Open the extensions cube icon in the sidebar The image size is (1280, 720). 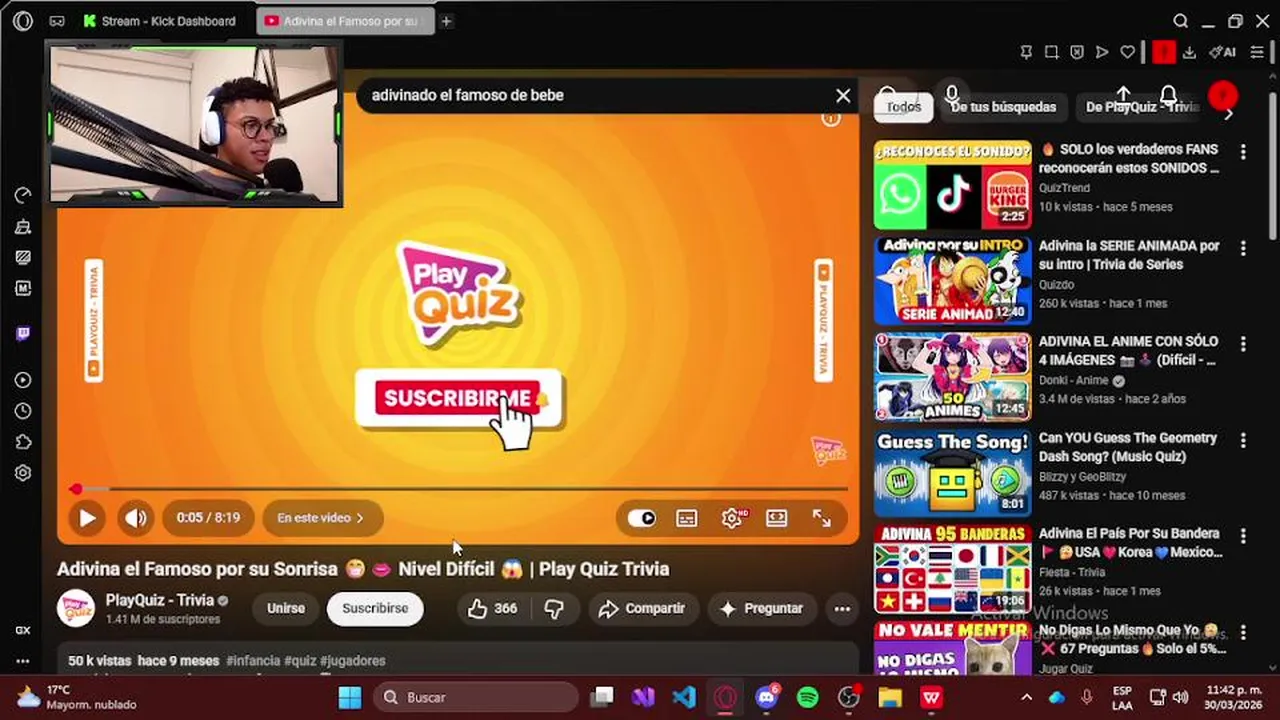(23, 442)
